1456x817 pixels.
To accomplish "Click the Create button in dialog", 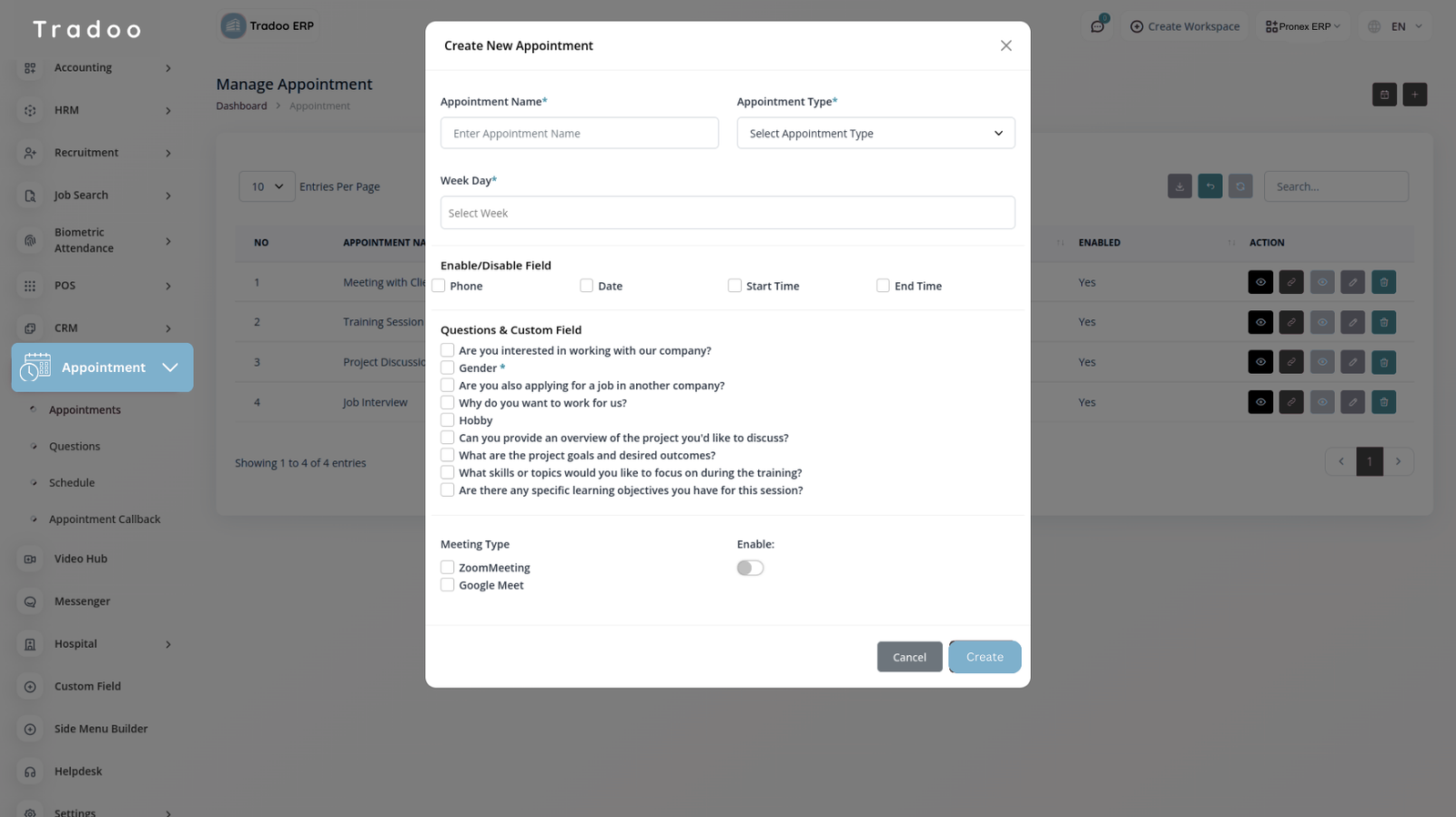I will (984, 657).
